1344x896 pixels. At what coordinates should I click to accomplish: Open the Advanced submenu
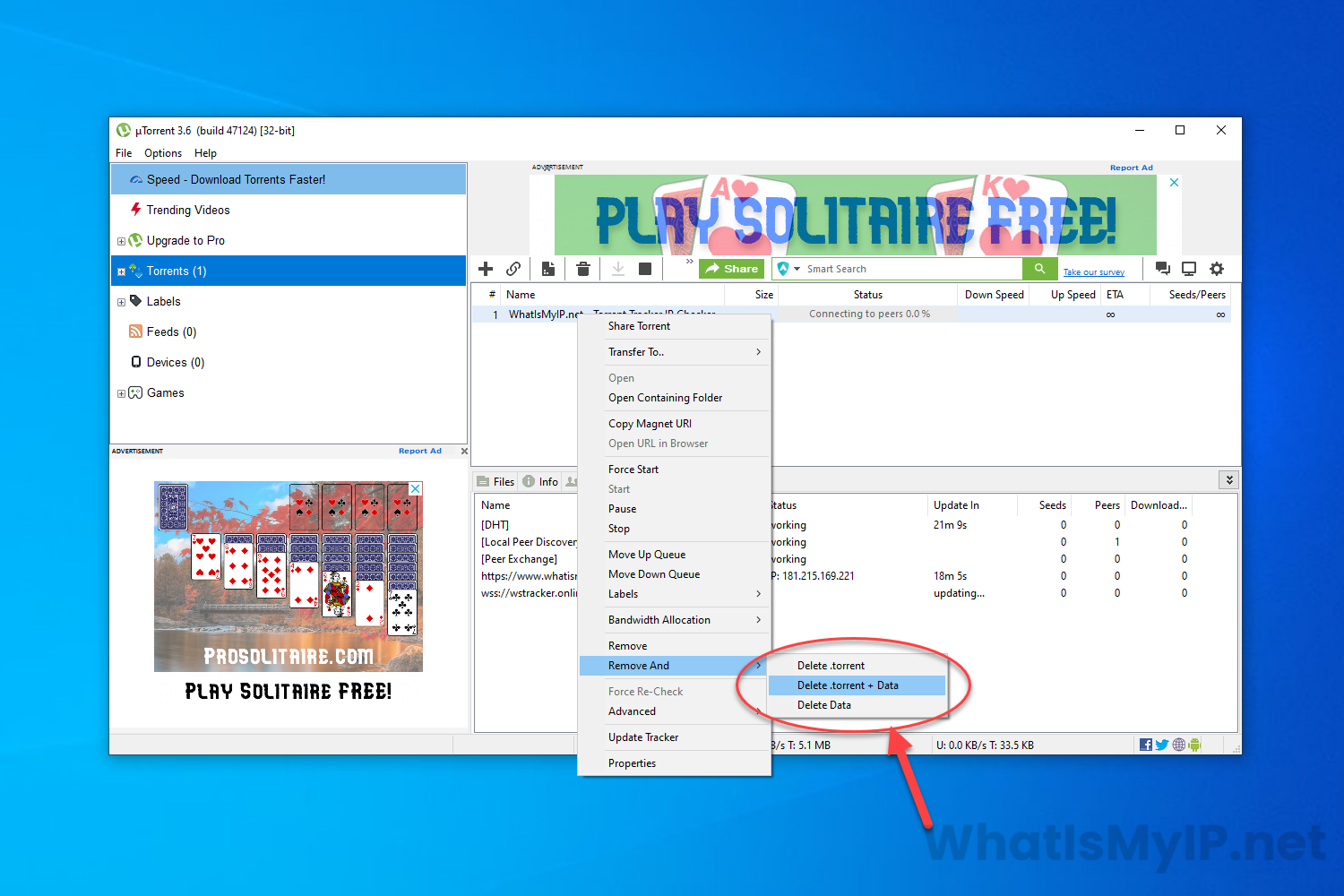tap(675, 711)
